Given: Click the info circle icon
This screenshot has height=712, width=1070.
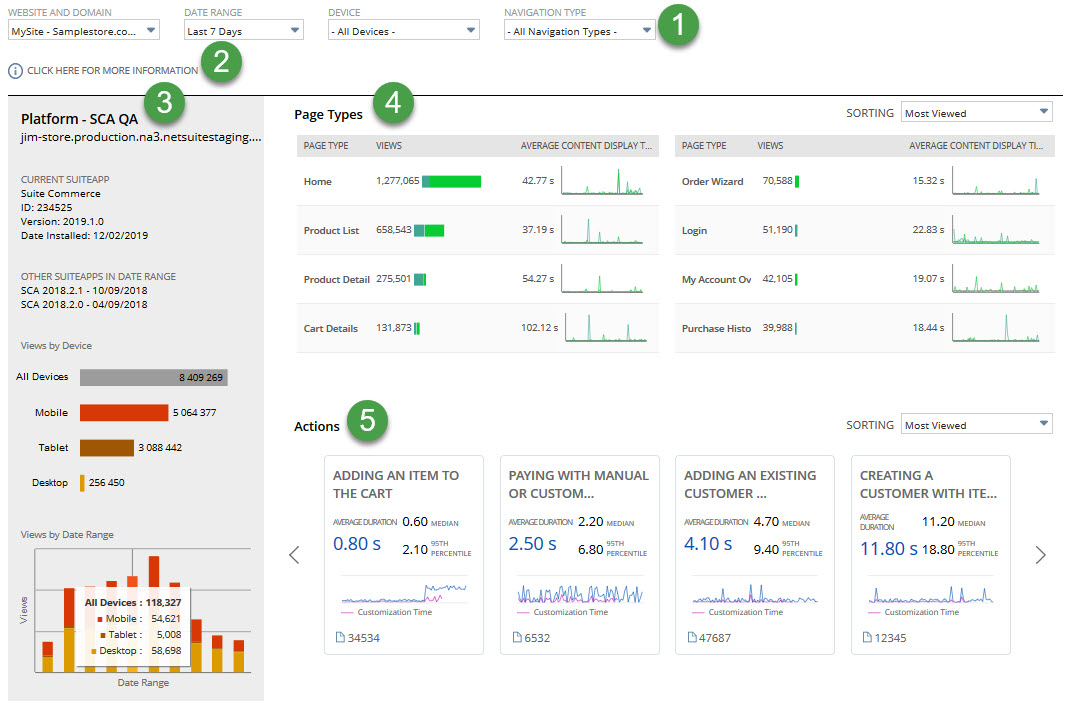Looking at the screenshot, I should (x=15, y=70).
